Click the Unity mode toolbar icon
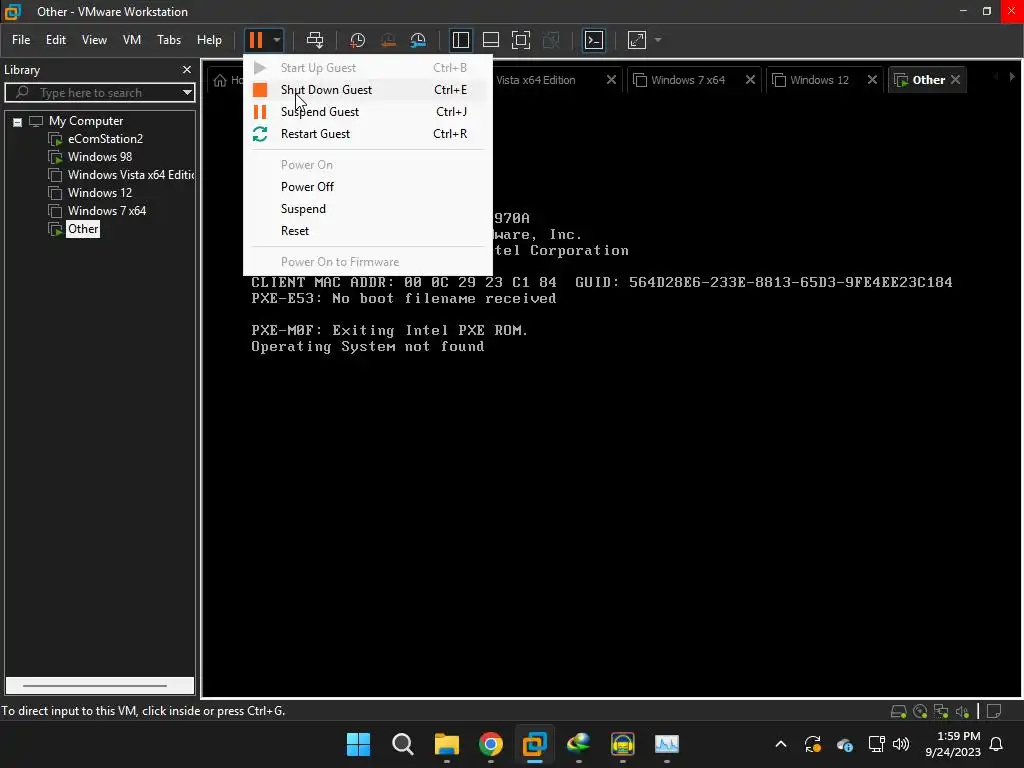This screenshot has width=1024, height=768. coord(551,40)
